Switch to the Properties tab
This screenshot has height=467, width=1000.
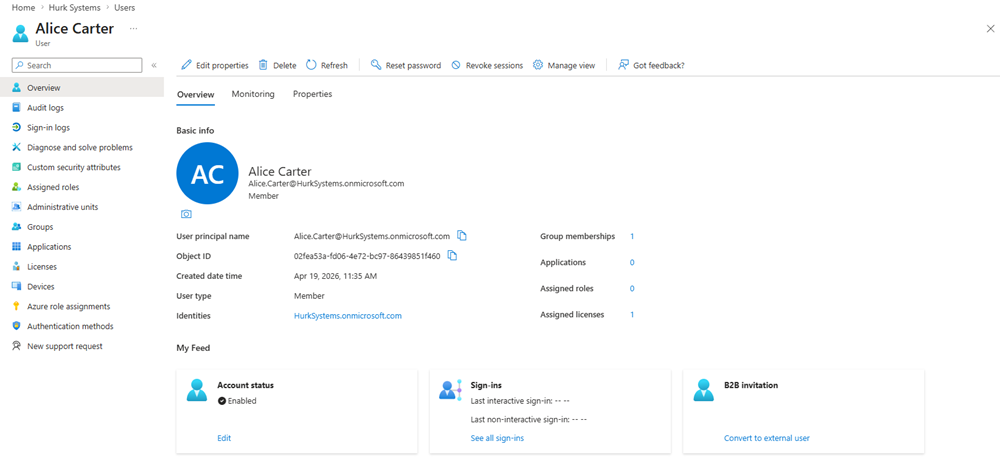click(312, 94)
